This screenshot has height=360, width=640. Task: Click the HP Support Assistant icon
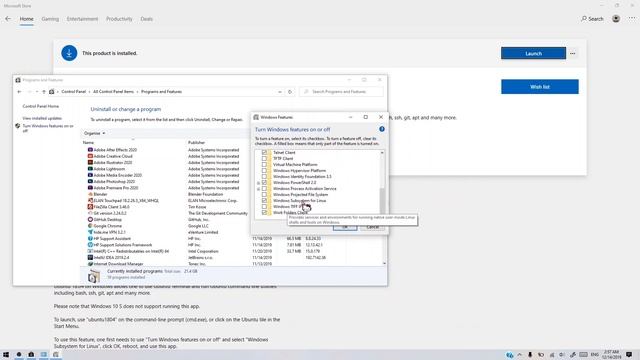click(x=90, y=238)
